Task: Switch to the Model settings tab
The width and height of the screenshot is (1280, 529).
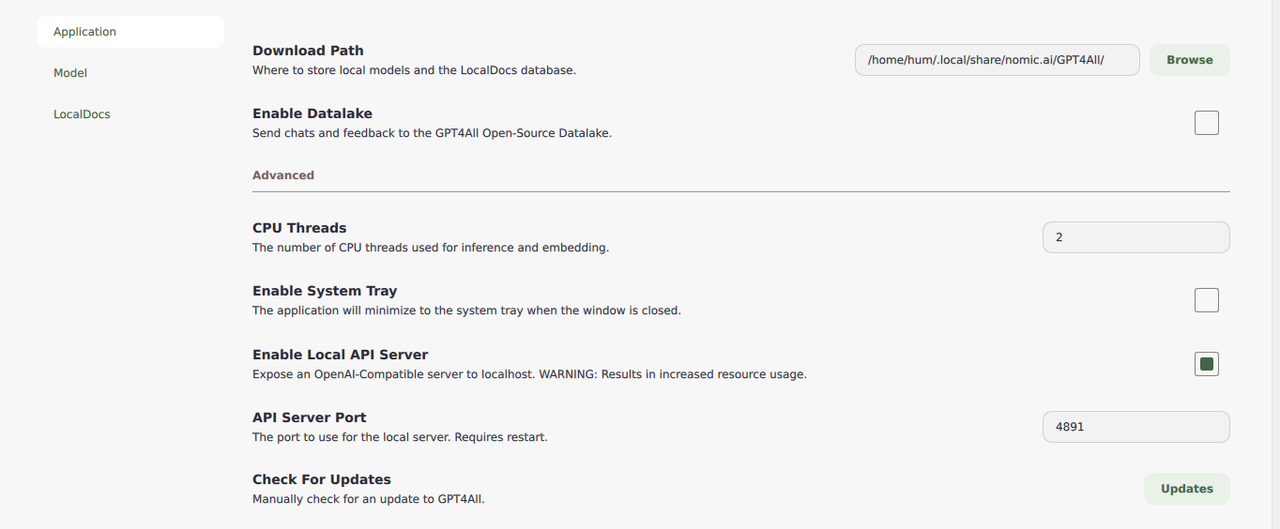Action: [130, 73]
